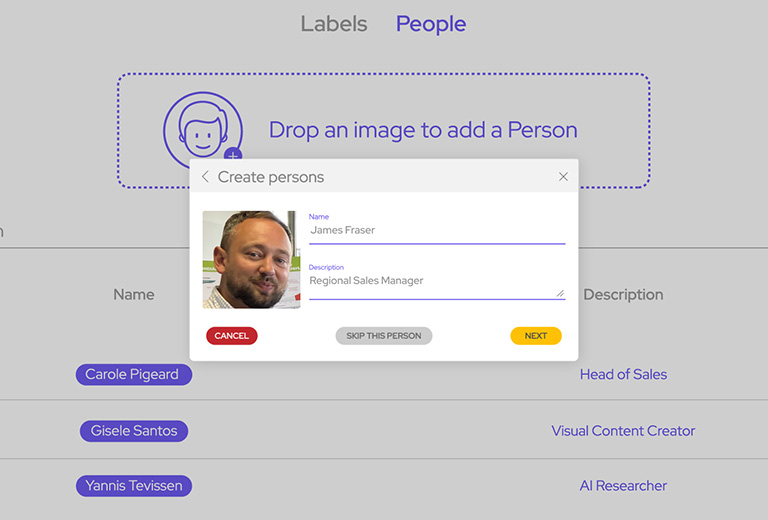
Task: Click the AI Researcher description
Action: tap(623, 486)
